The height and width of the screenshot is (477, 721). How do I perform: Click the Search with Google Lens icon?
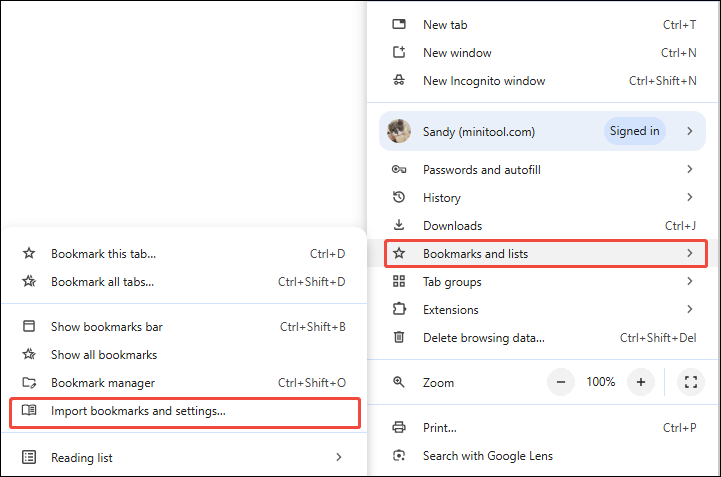(x=399, y=456)
